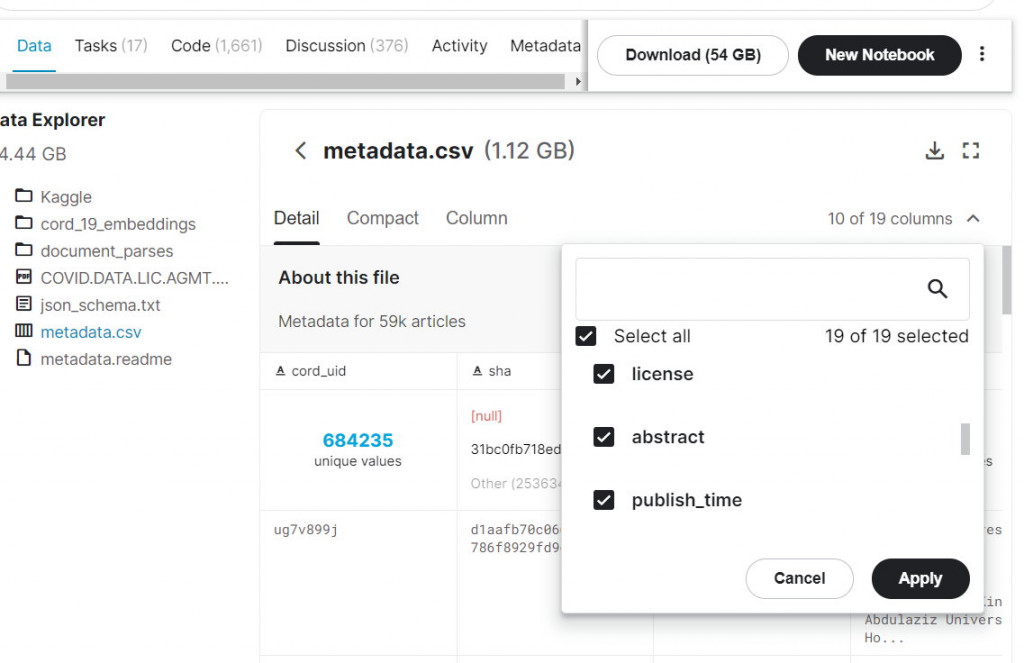Click the fullscreen expand icon

[x=970, y=151]
